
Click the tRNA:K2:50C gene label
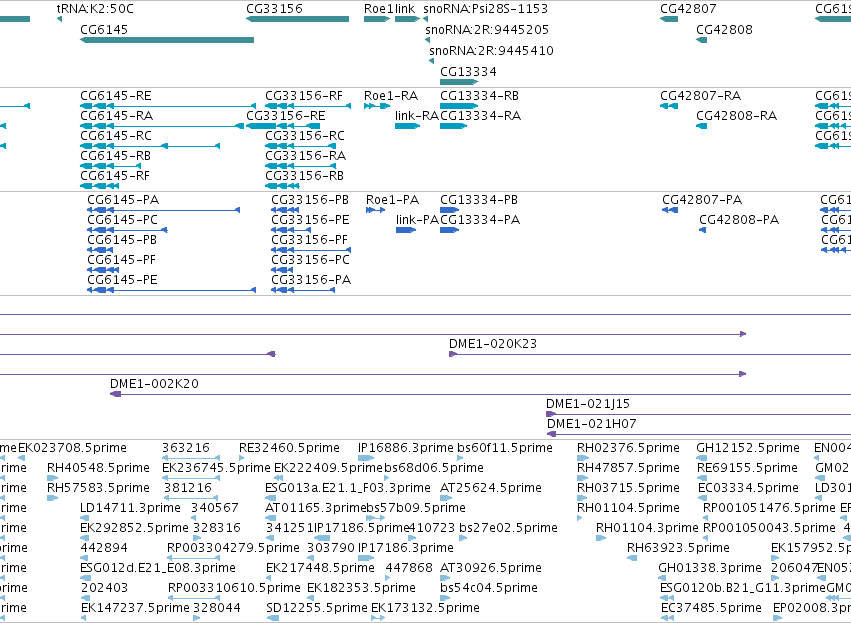point(95,9)
